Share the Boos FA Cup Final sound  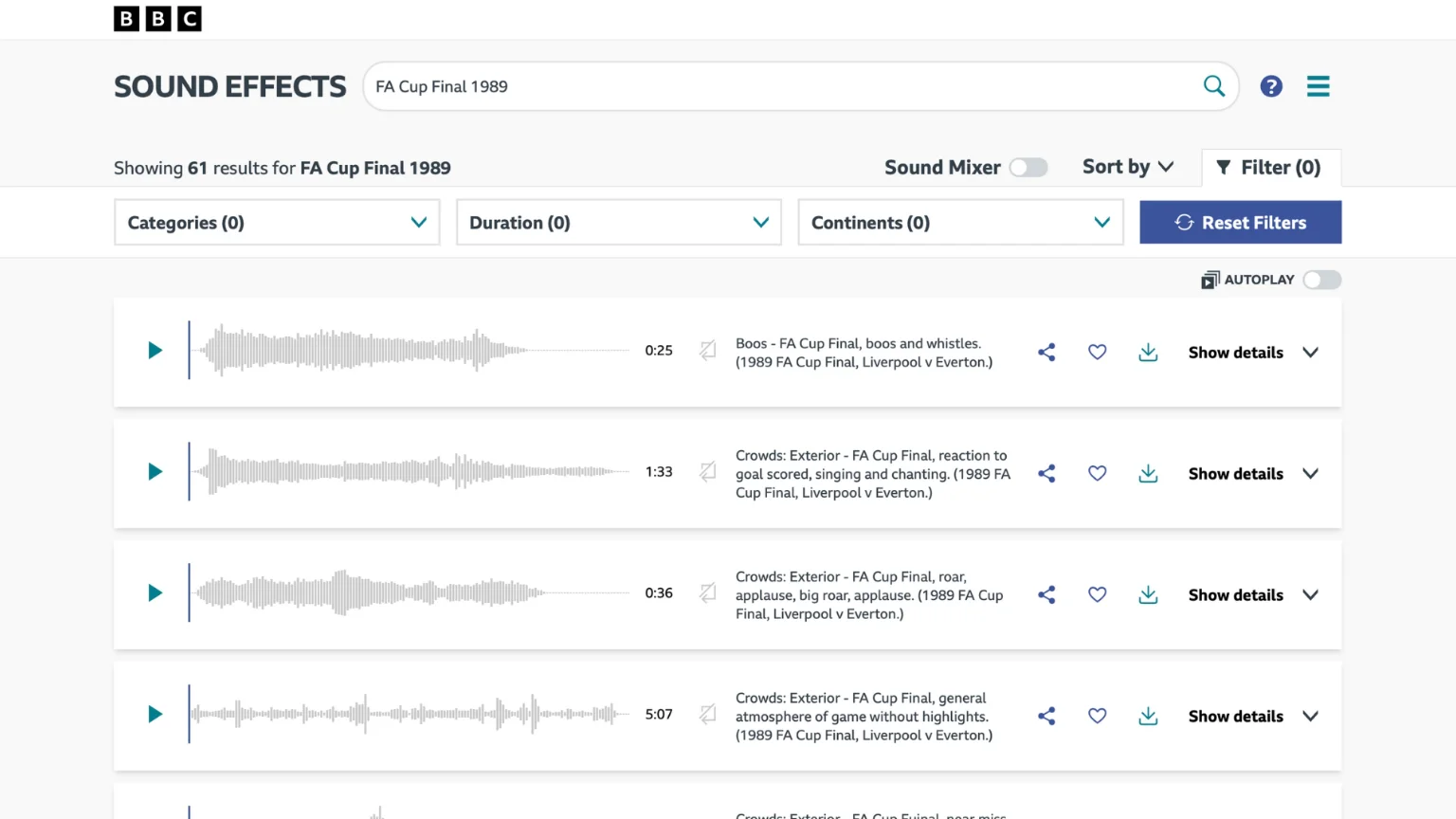[1046, 353]
